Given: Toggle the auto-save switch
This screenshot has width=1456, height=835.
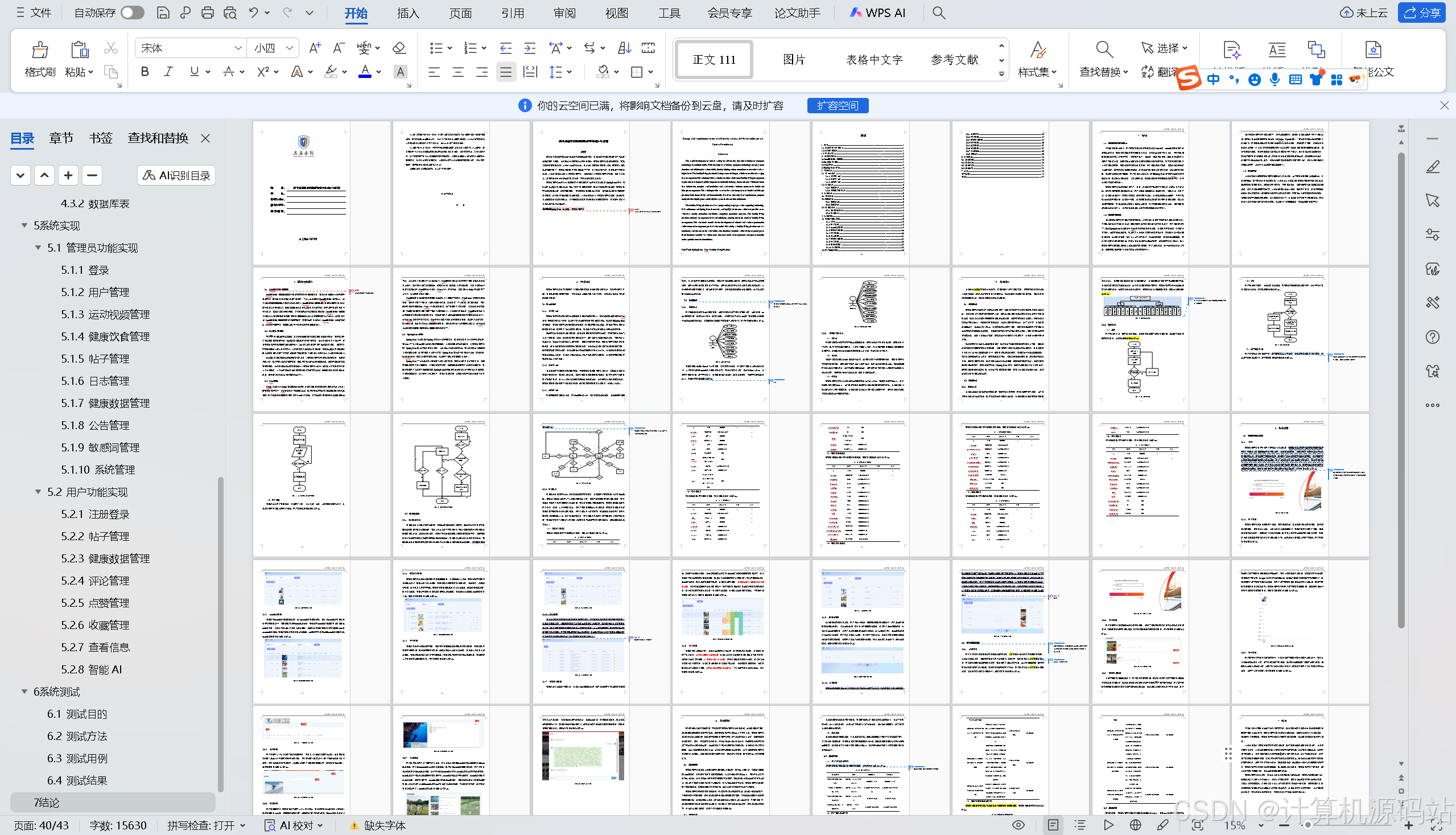Looking at the screenshot, I should tap(133, 13).
